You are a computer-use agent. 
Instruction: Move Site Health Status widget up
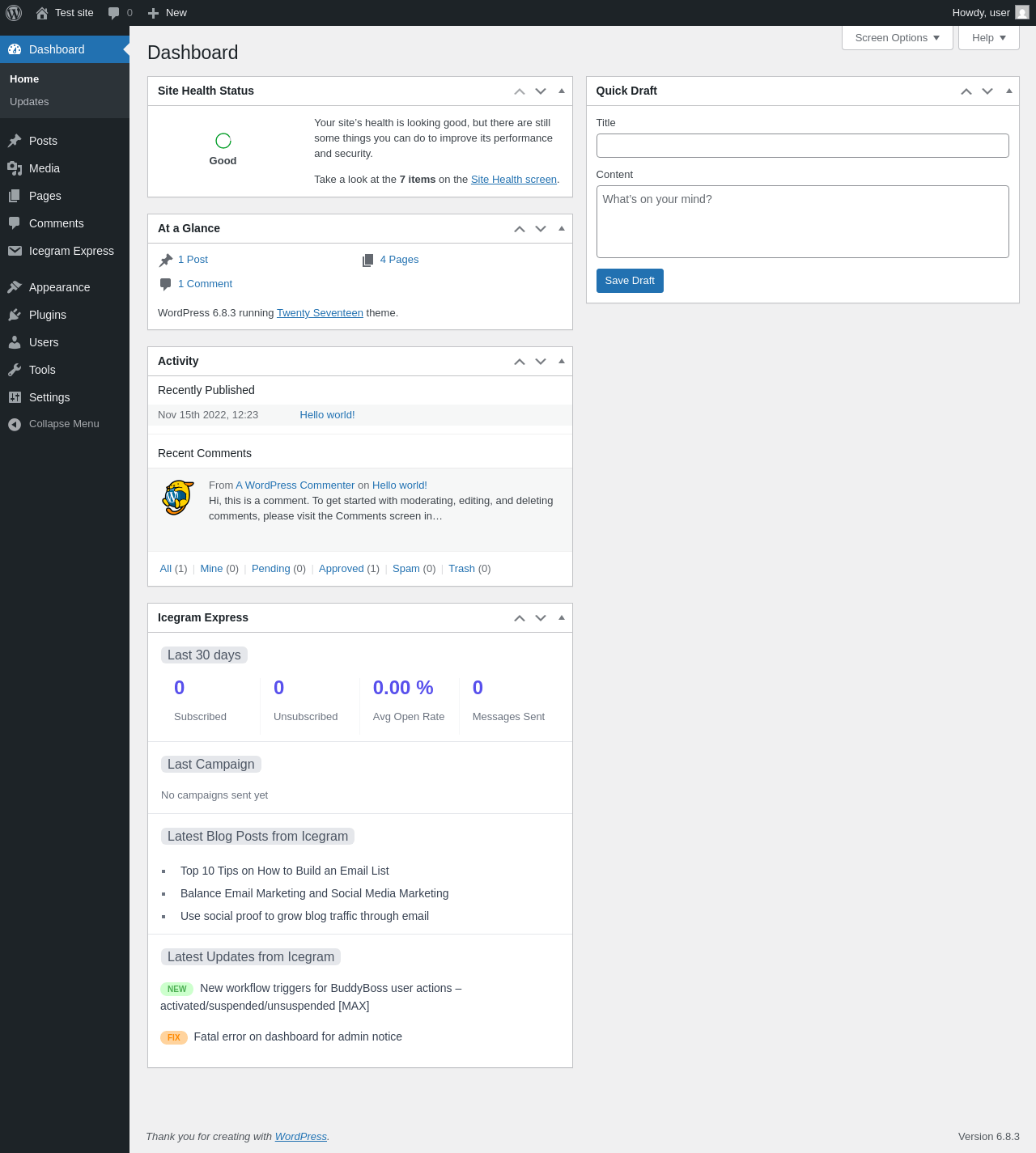click(520, 91)
